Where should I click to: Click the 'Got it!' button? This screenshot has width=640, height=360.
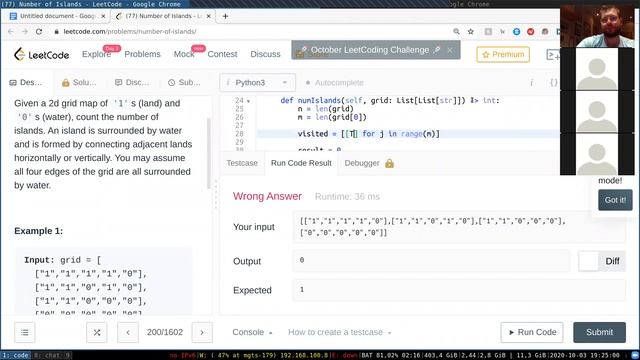(615, 200)
